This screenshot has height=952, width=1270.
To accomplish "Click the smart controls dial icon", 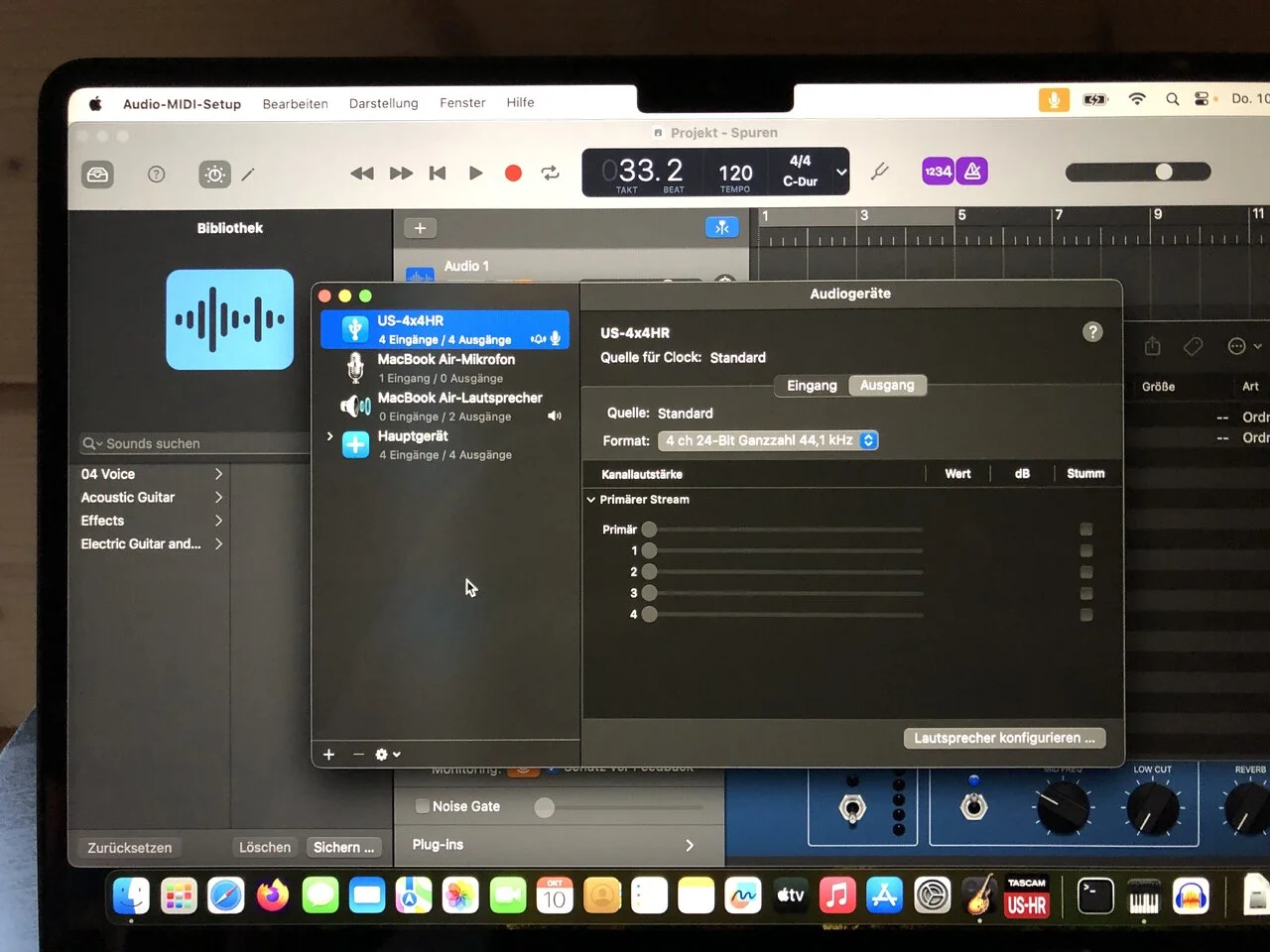I will pyautogui.click(x=214, y=175).
